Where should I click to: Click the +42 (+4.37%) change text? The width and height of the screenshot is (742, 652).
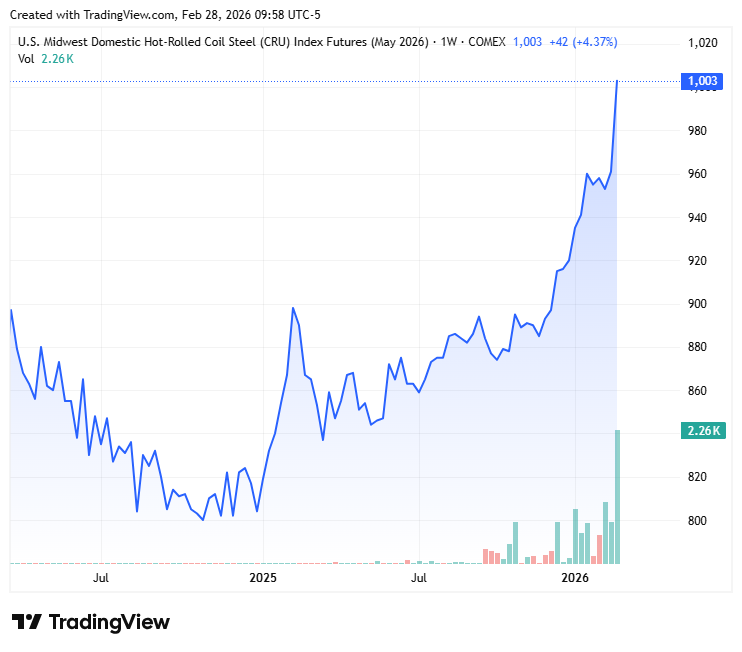point(583,42)
